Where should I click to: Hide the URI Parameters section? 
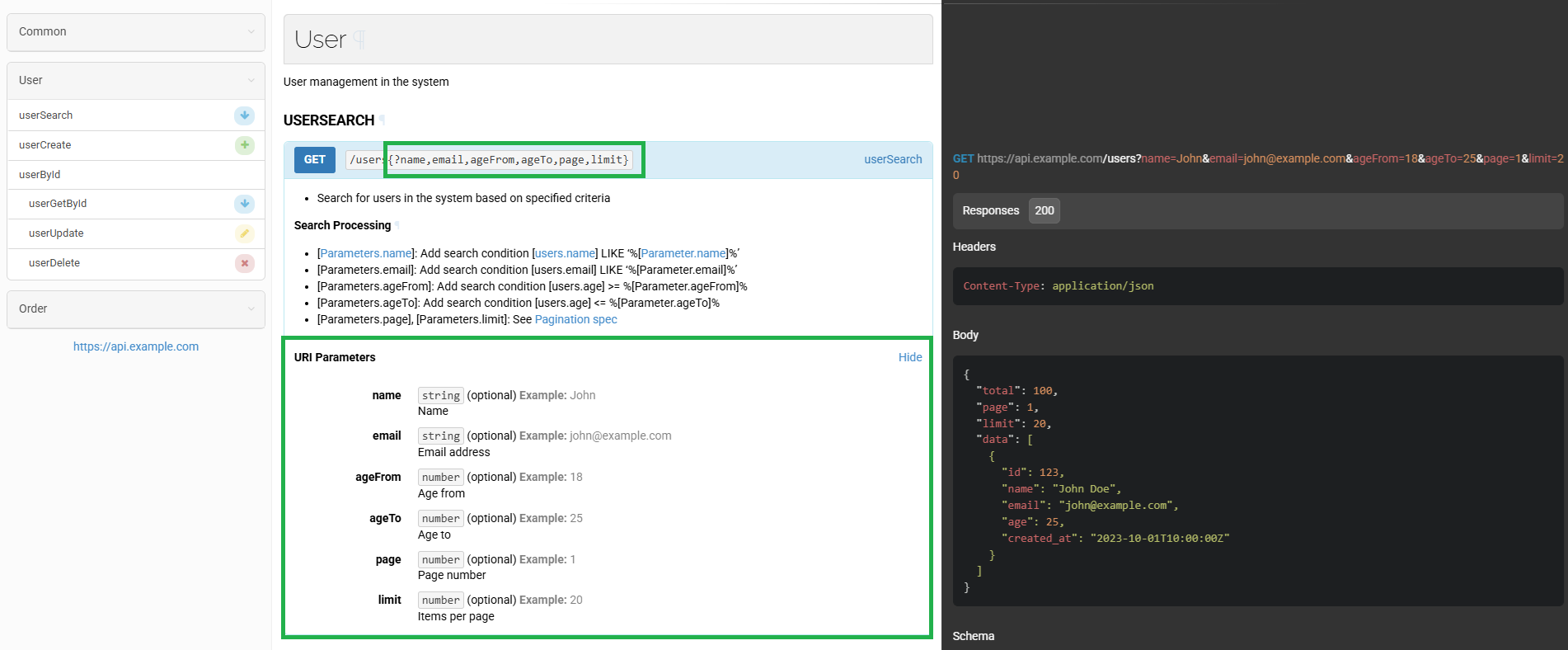click(909, 357)
